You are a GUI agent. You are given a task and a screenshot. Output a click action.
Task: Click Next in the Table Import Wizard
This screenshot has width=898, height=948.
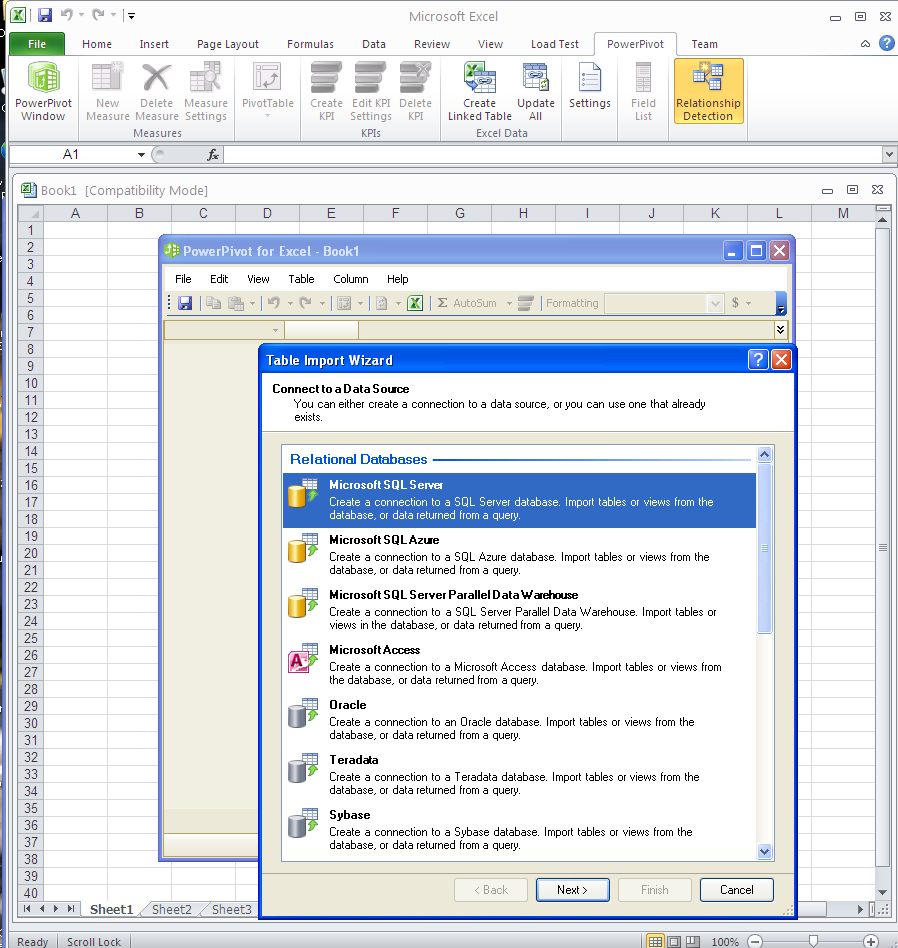572,889
